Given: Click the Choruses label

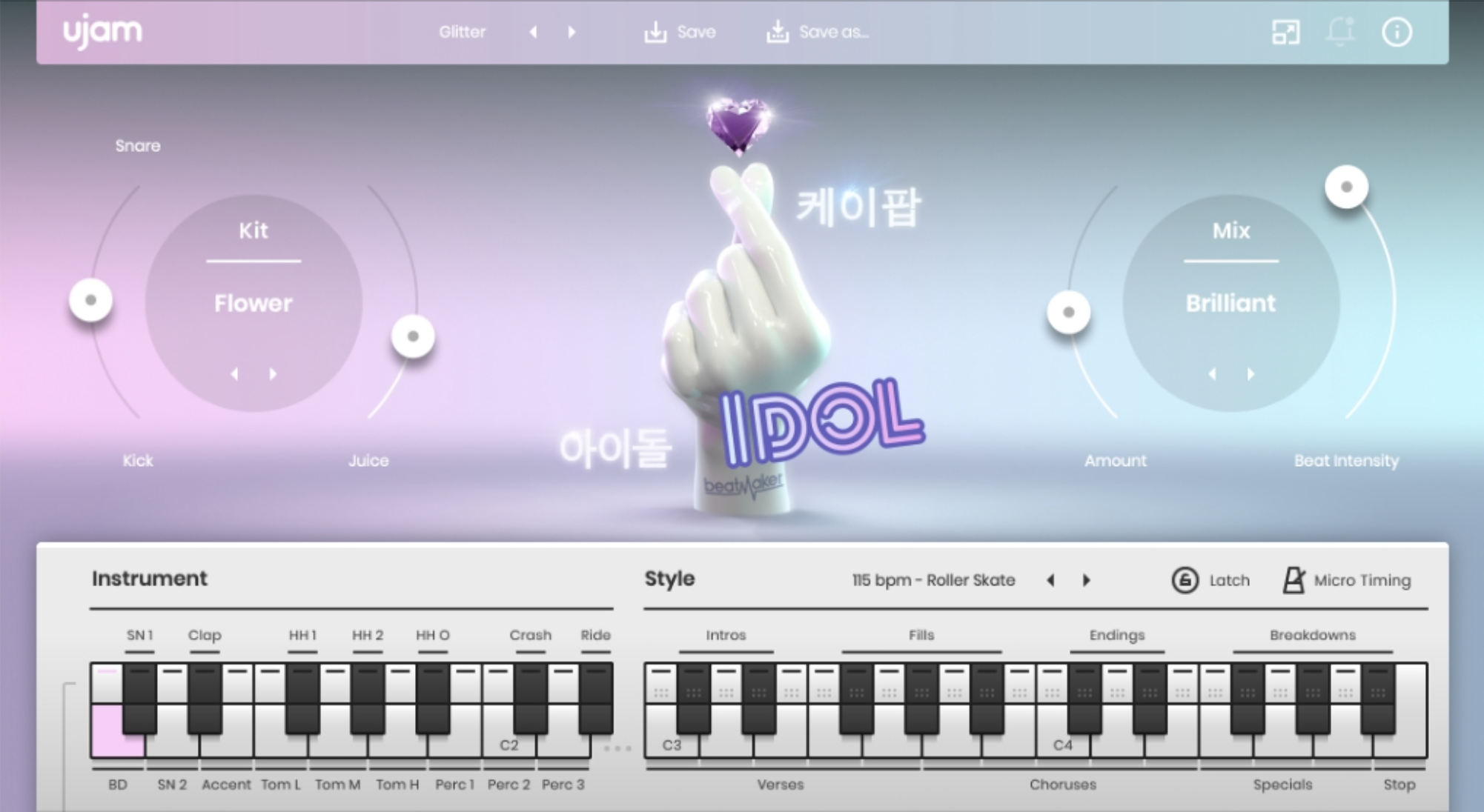Looking at the screenshot, I should (x=1062, y=785).
